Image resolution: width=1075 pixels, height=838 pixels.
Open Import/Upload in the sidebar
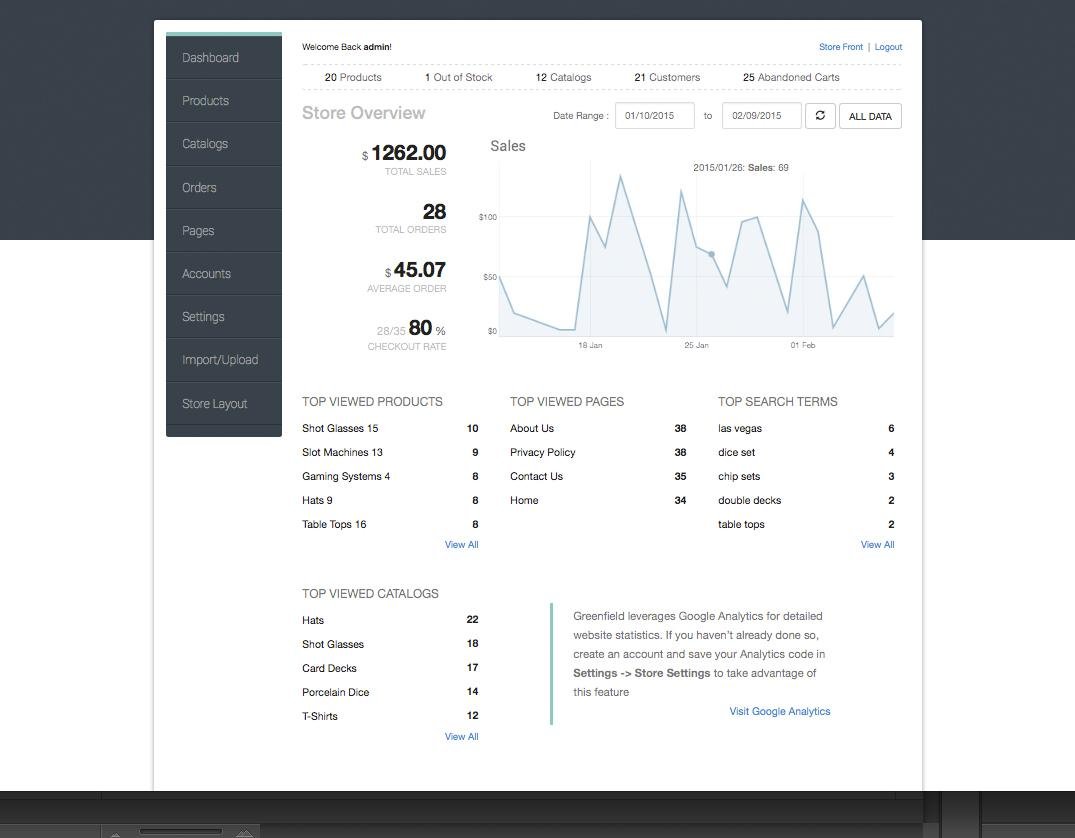pyautogui.click(x=220, y=359)
